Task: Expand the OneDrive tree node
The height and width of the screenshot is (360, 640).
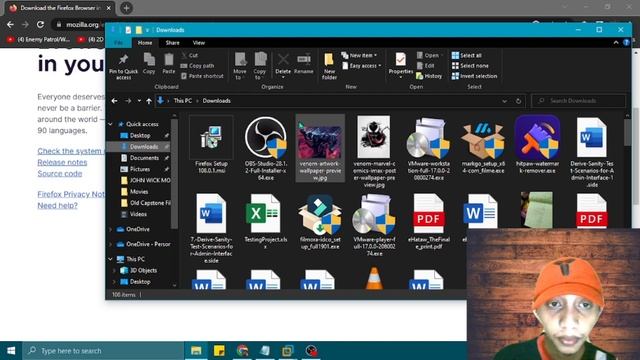Action: (x=111, y=229)
